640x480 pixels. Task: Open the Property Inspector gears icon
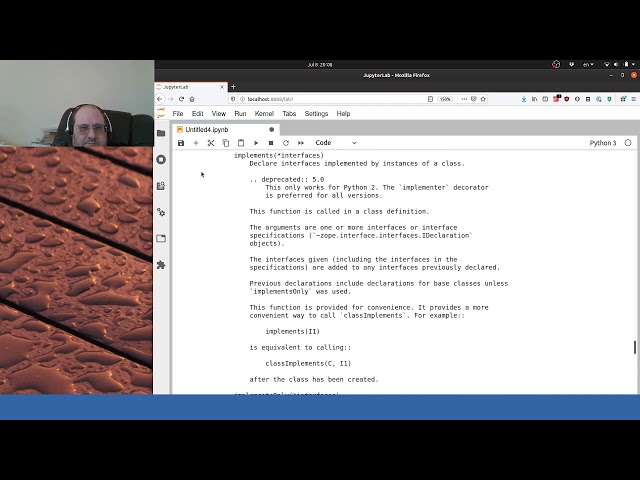tap(161, 212)
